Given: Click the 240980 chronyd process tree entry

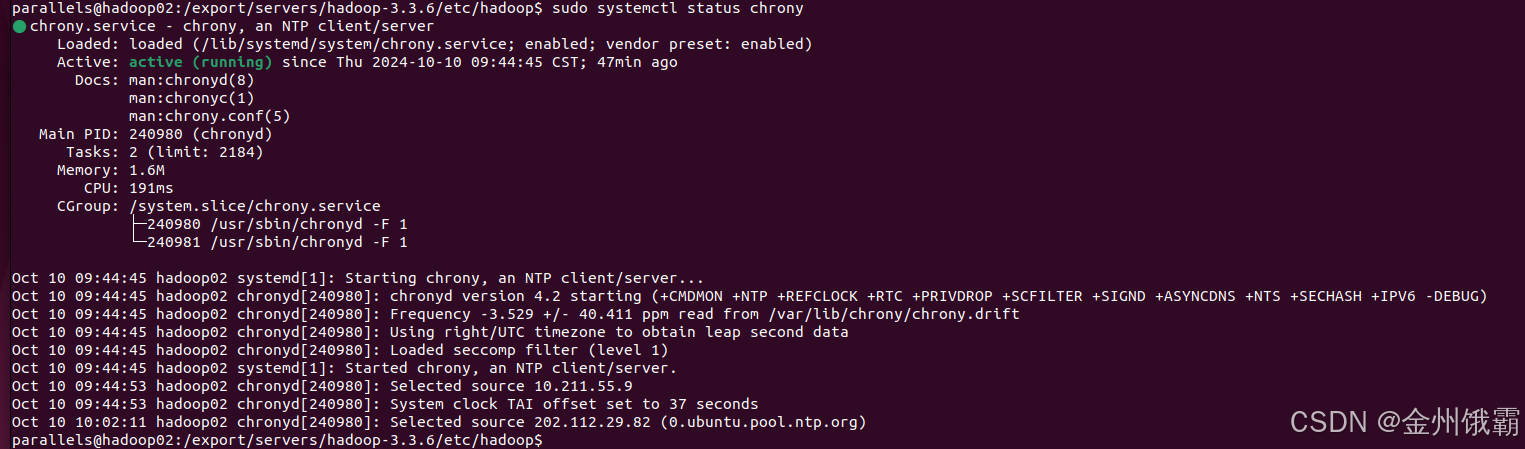Looking at the screenshot, I should point(277,224).
